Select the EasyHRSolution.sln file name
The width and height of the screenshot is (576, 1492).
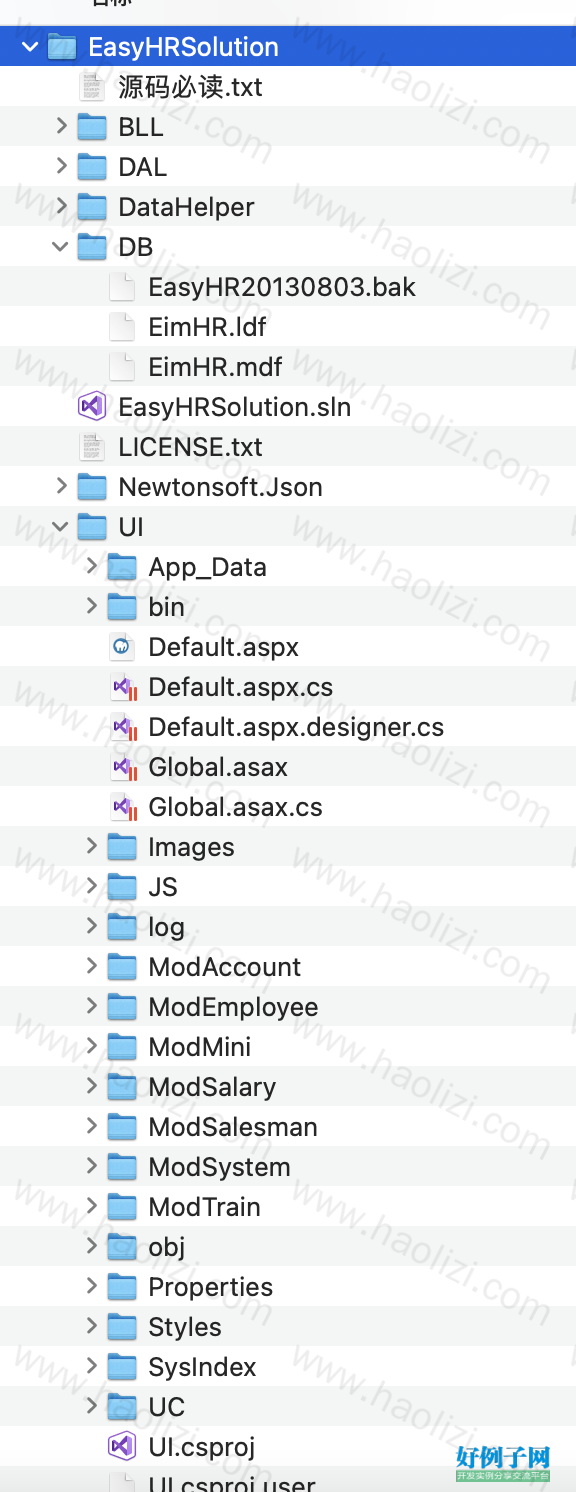234,407
